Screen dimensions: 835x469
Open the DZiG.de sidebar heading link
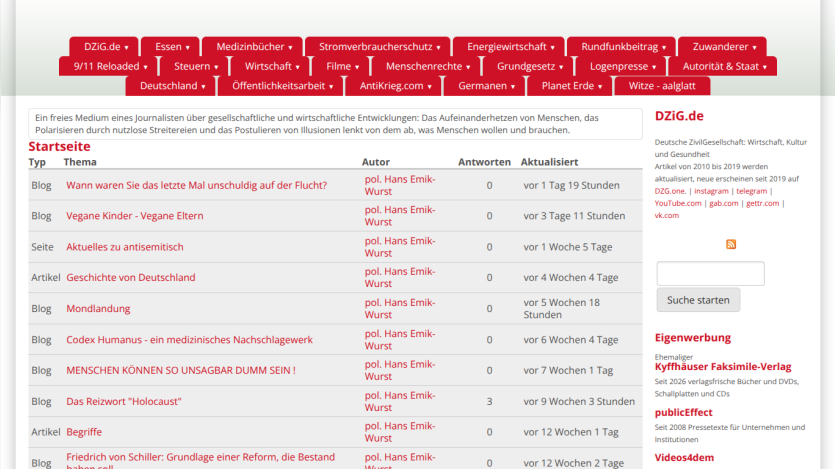click(x=679, y=116)
